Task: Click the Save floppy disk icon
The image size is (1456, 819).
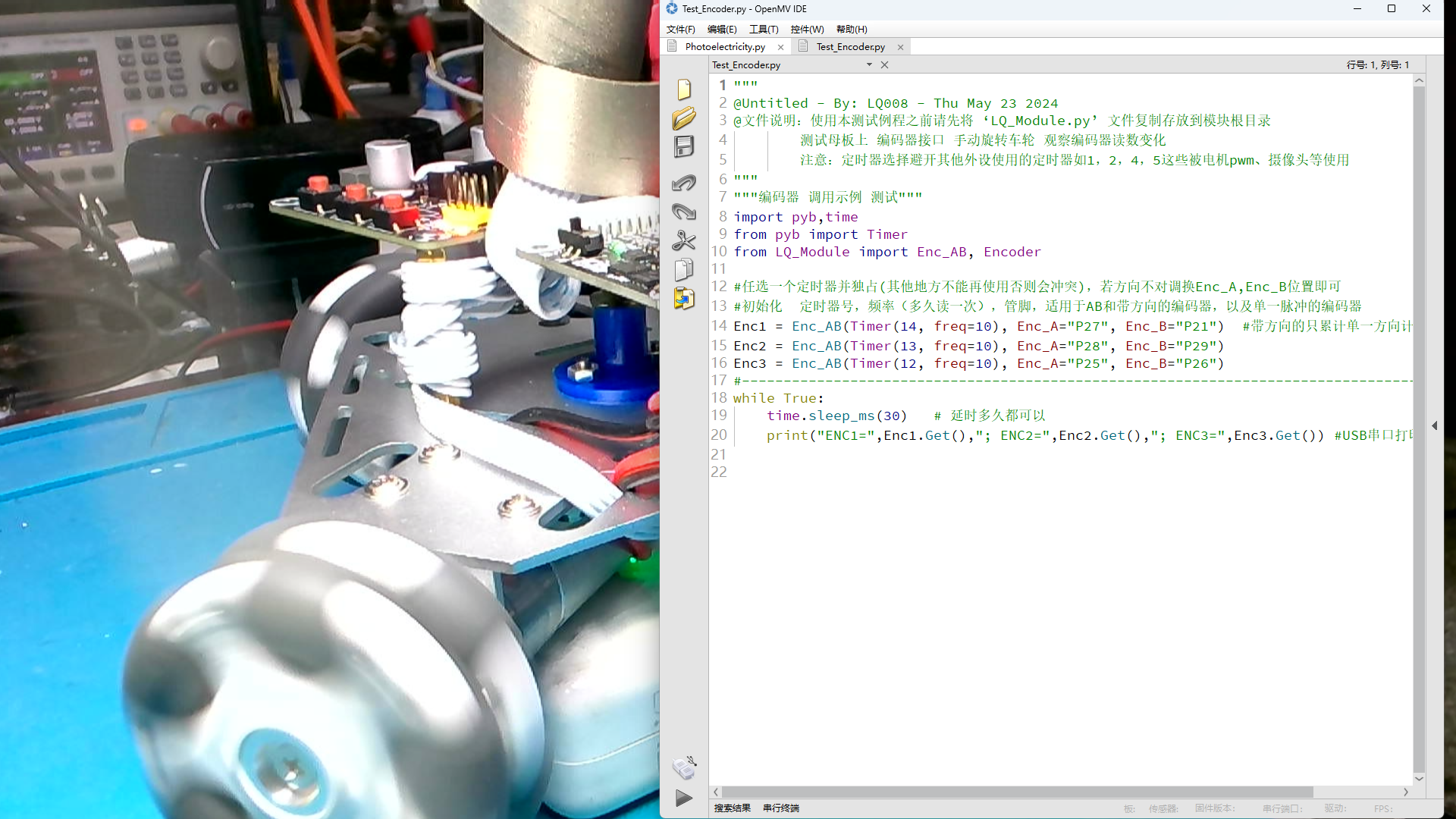Action: click(x=684, y=146)
